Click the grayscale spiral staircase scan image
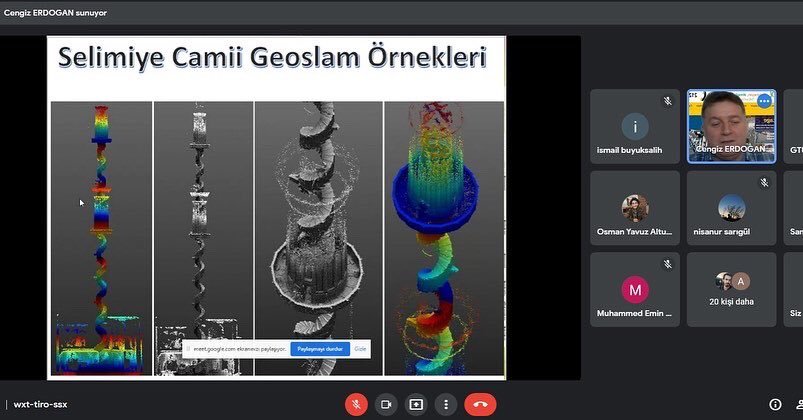Image resolution: width=803 pixels, height=420 pixels. (x=319, y=238)
